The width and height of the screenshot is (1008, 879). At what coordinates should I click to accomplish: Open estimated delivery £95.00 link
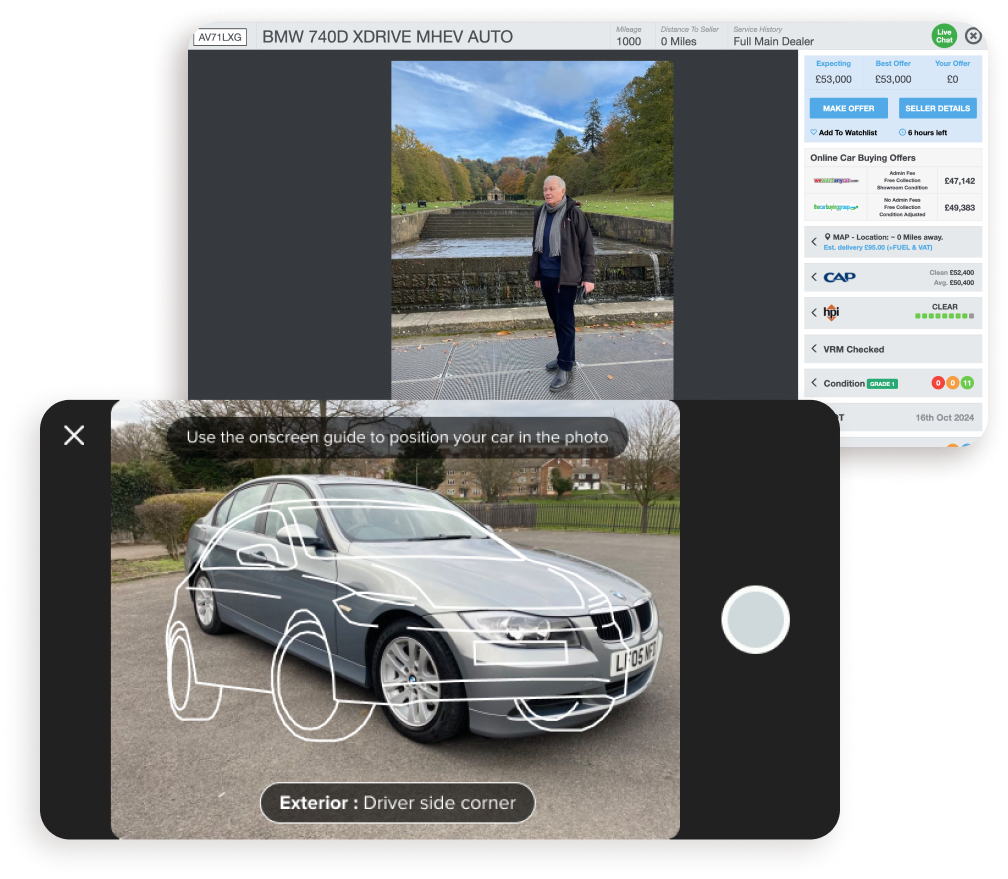878,248
